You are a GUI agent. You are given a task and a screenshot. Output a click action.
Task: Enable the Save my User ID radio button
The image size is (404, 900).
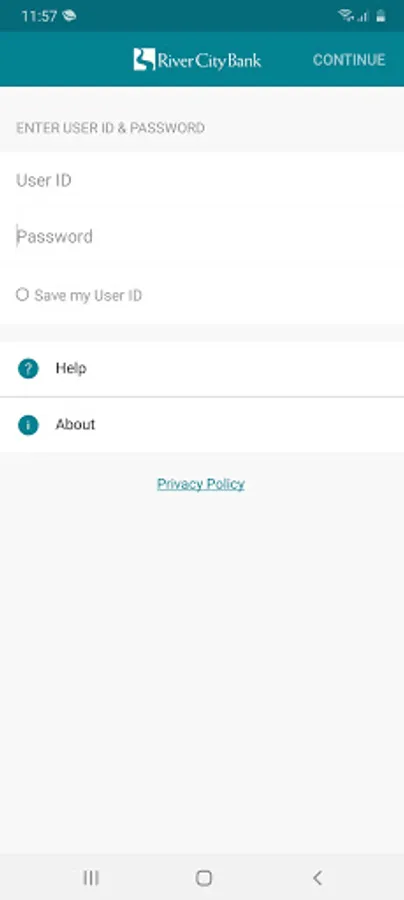pyautogui.click(x=22, y=295)
